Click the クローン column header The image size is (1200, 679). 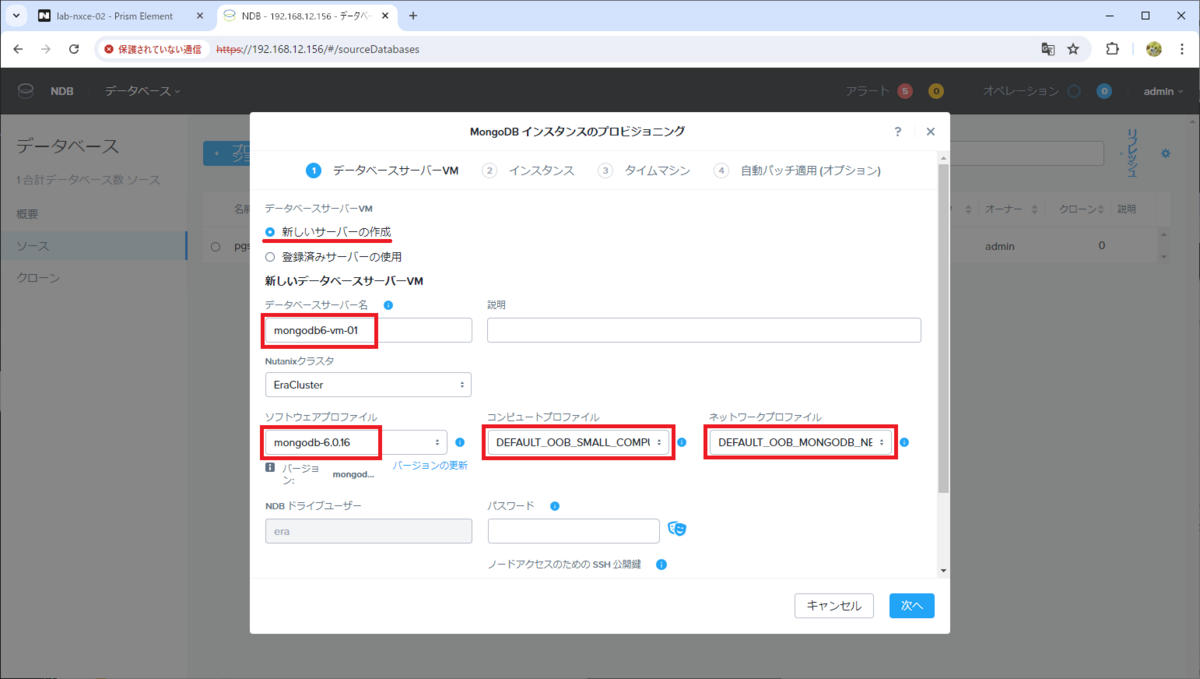(1077, 209)
